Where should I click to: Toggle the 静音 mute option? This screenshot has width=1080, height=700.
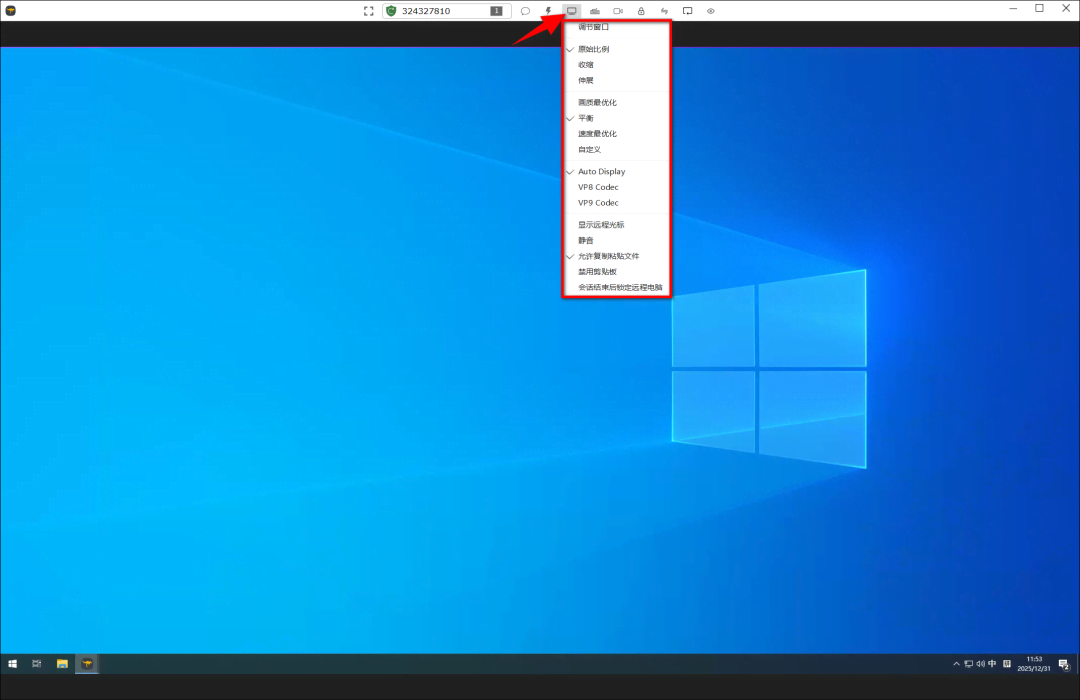pyautogui.click(x=616, y=240)
